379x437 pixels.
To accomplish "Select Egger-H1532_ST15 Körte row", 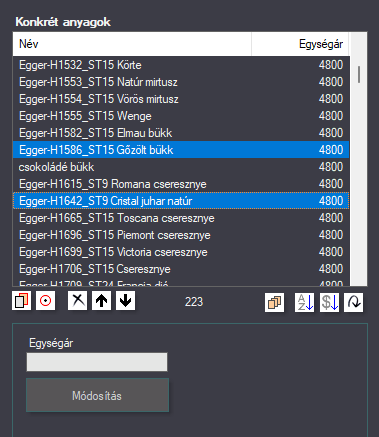I will point(181,65).
